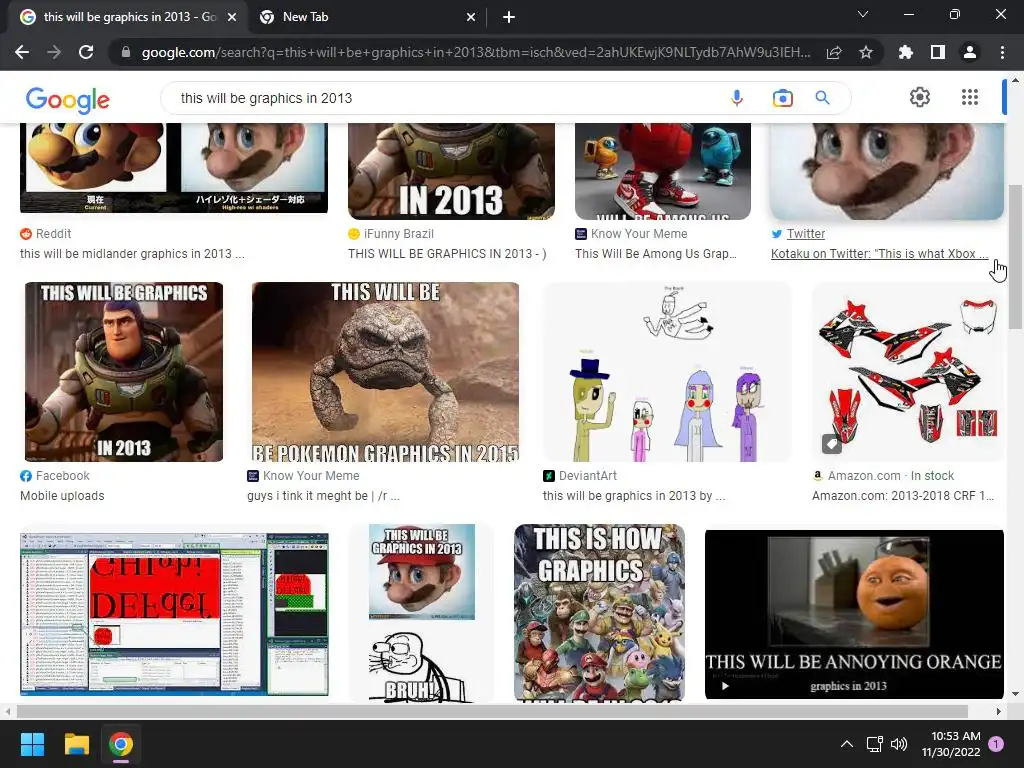Viewport: 1024px width, 768px height.
Task: Open the Among Us graphics thumbnail
Action: 663,171
